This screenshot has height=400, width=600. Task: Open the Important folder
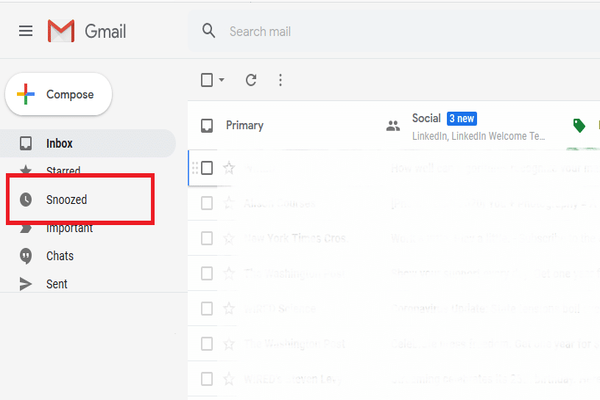point(69,229)
